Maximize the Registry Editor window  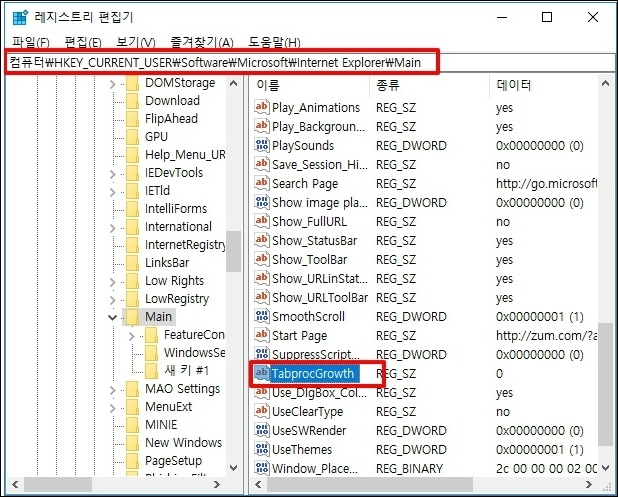[547, 17]
